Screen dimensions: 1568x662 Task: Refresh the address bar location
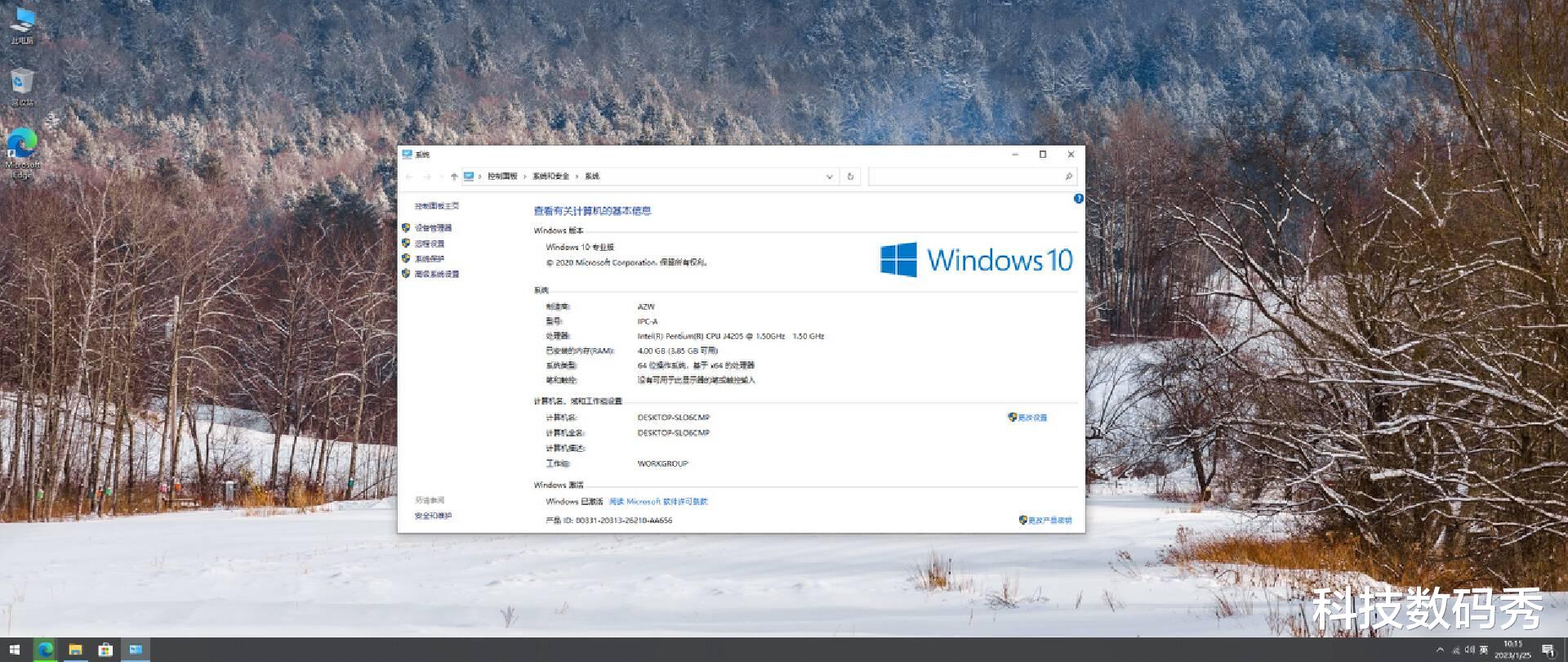point(850,177)
